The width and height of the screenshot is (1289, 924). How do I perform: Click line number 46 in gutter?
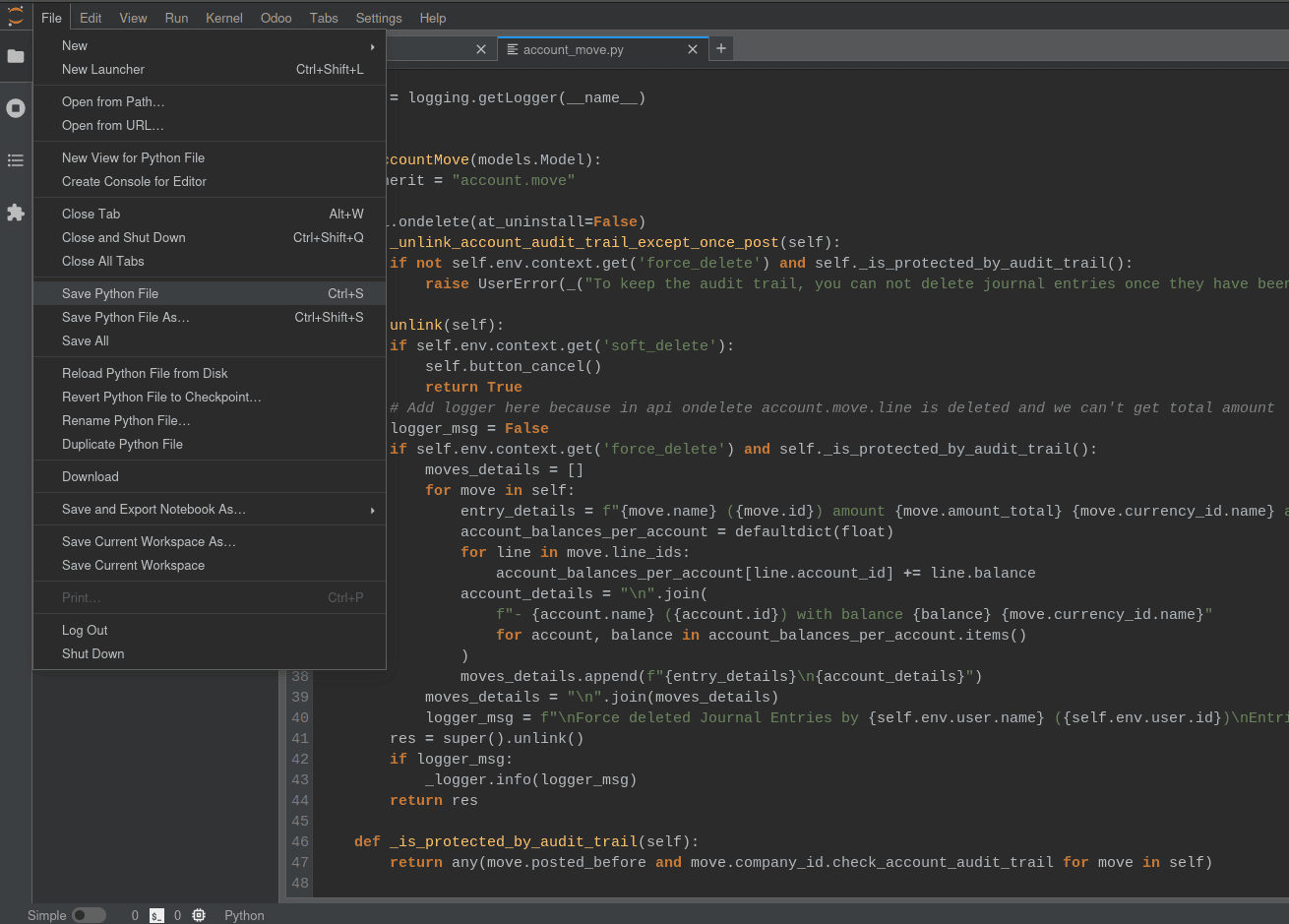coord(300,841)
